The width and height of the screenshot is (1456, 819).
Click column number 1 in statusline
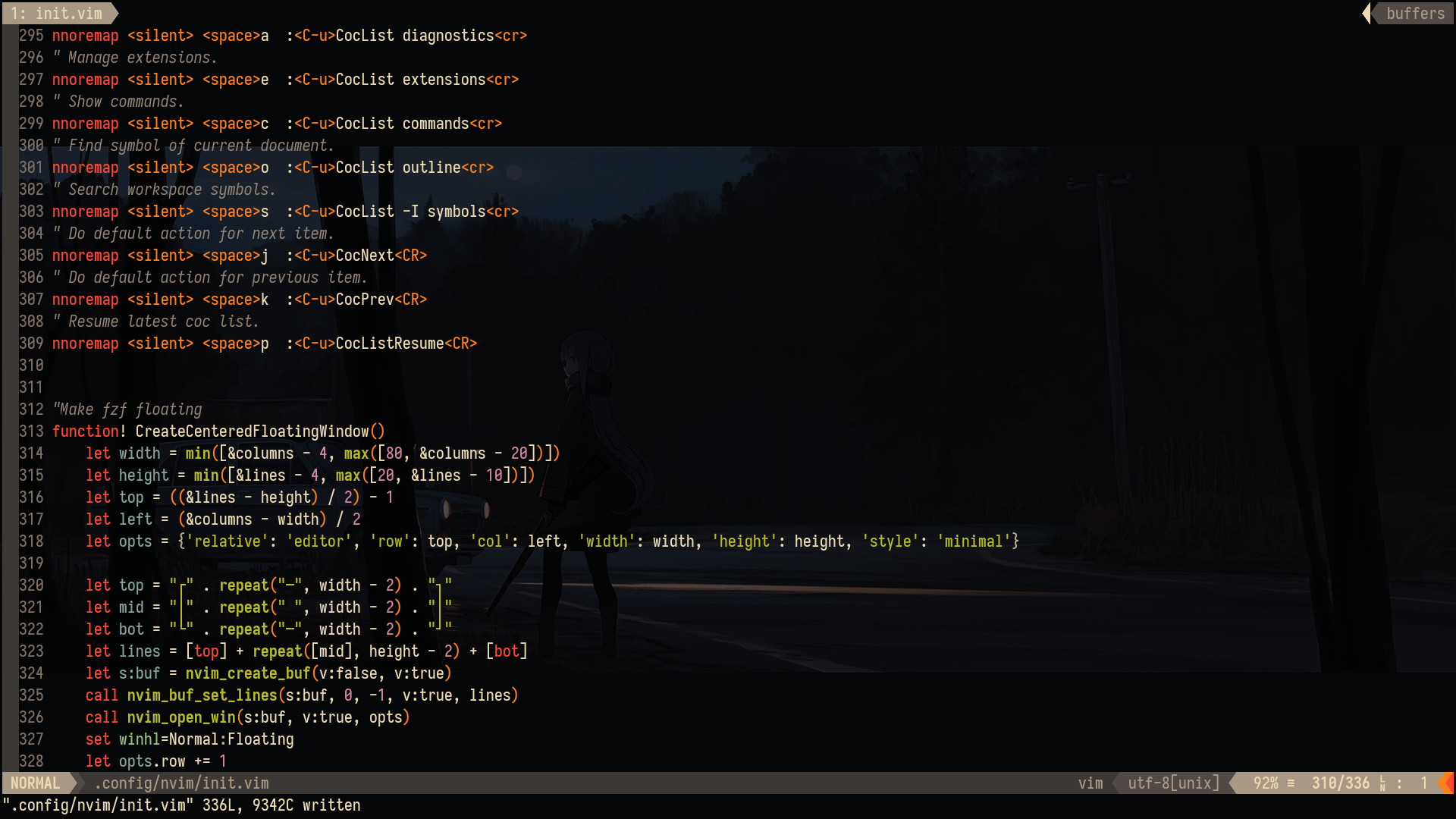(x=1423, y=783)
